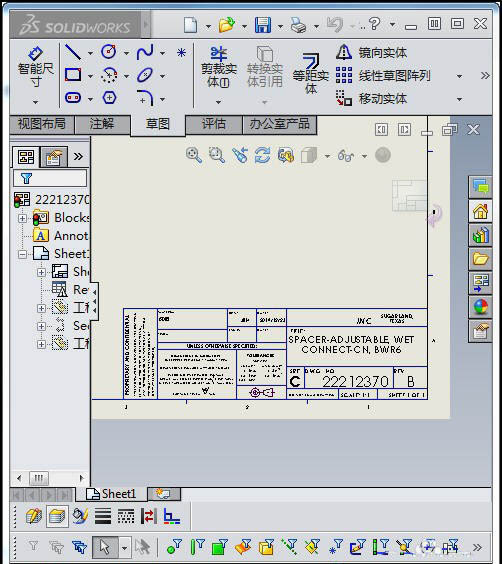The height and width of the screenshot is (564, 502).
Task: Open the Hide/Show Items glasses icon
Action: coord(346,156)
